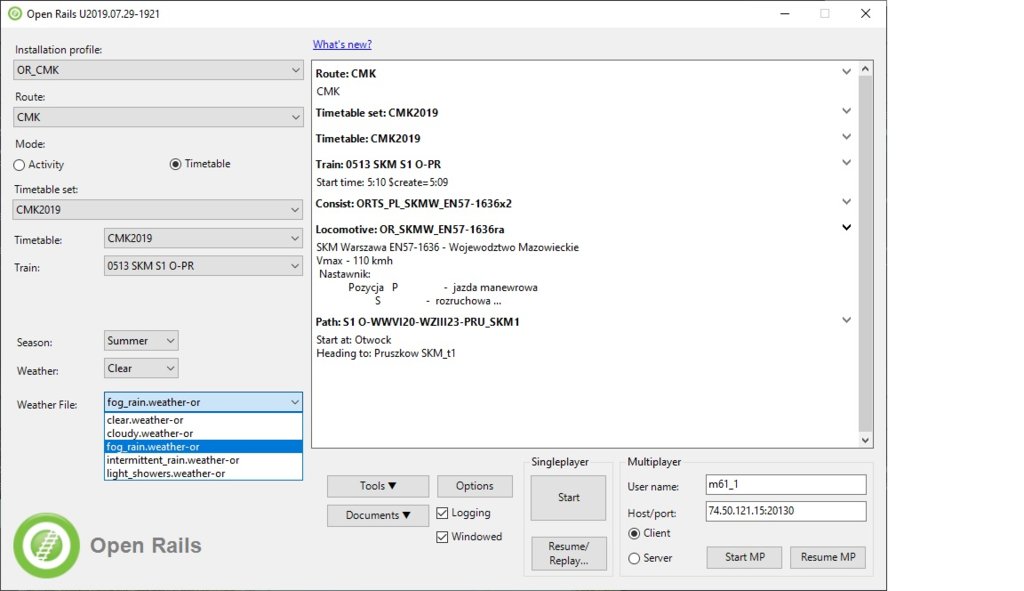Click the Open Rails logo icon

[x=46, y=545]
